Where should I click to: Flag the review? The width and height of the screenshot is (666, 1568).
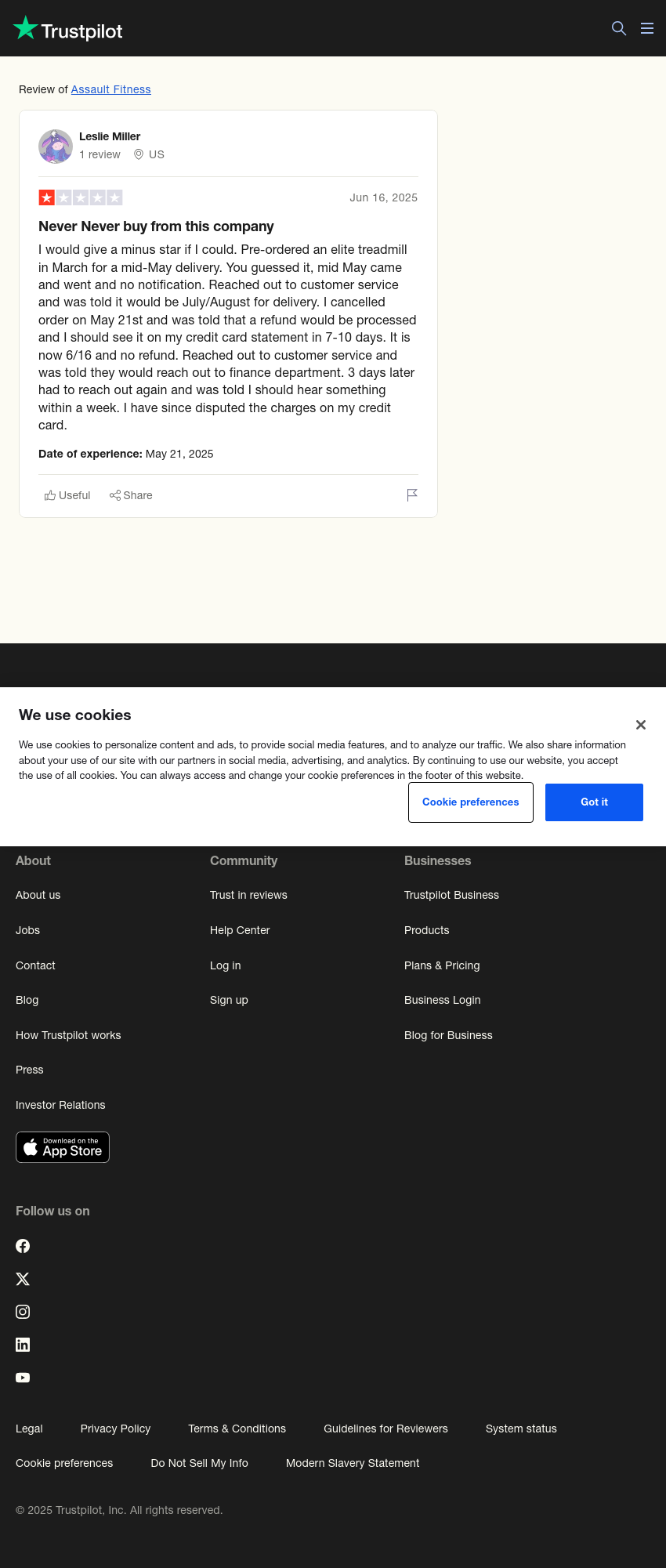(412, 494)
